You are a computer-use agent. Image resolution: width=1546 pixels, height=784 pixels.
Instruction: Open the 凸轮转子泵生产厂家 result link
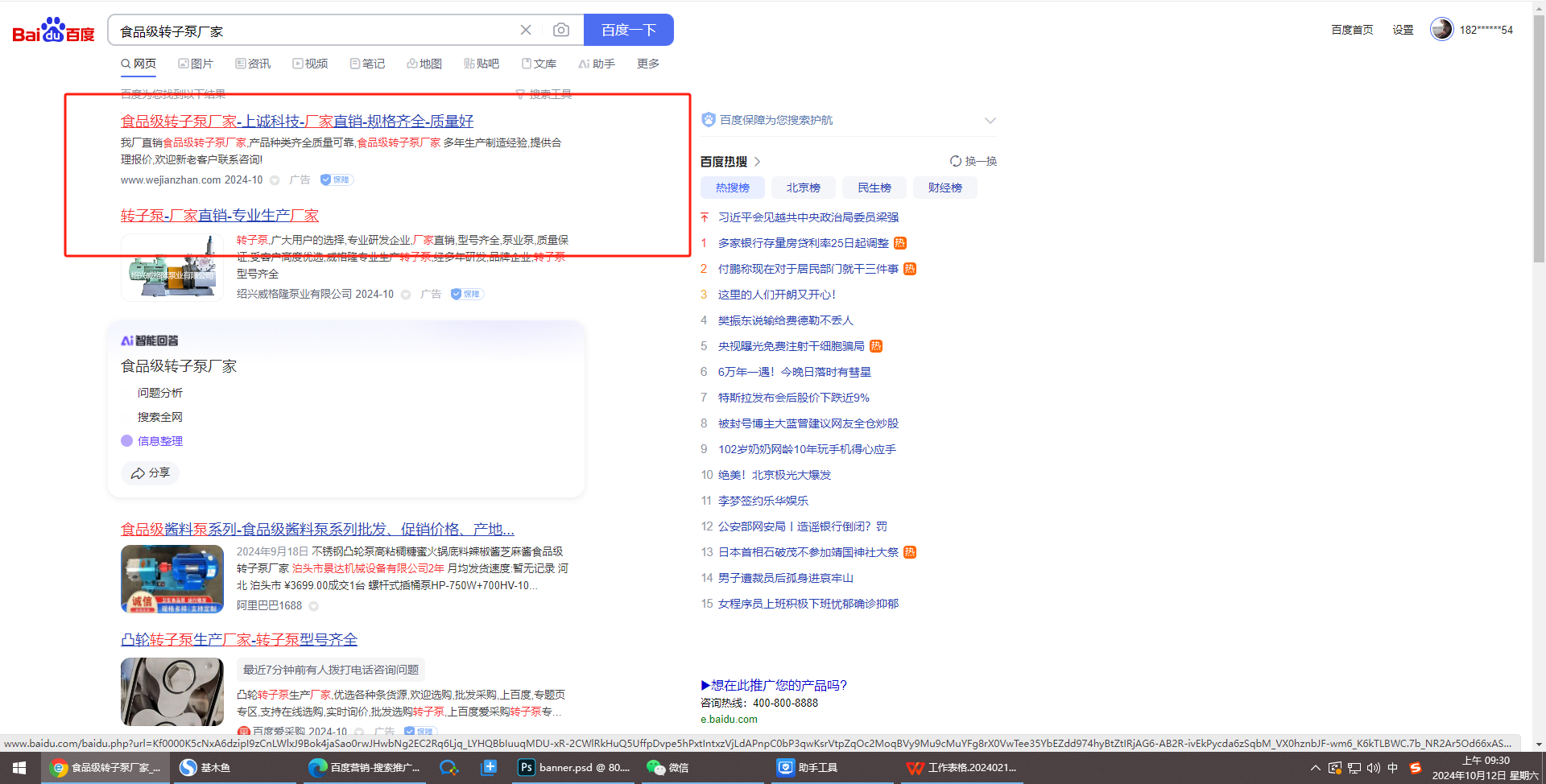[239, 639]
